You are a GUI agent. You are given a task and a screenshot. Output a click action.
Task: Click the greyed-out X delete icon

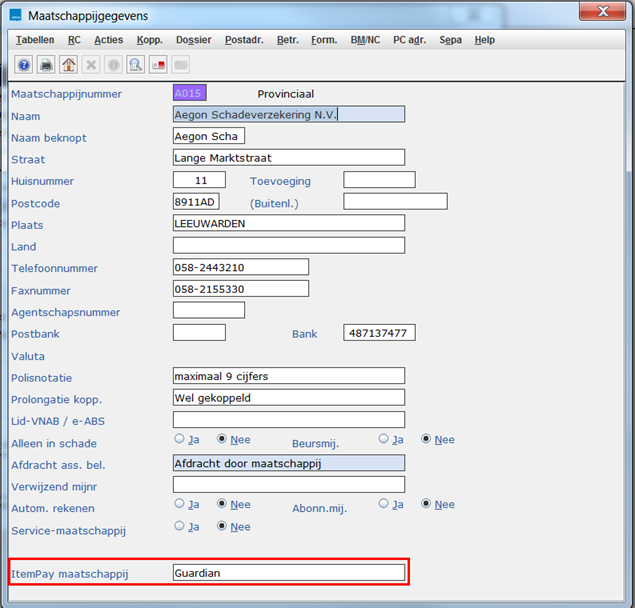[91, 65]
